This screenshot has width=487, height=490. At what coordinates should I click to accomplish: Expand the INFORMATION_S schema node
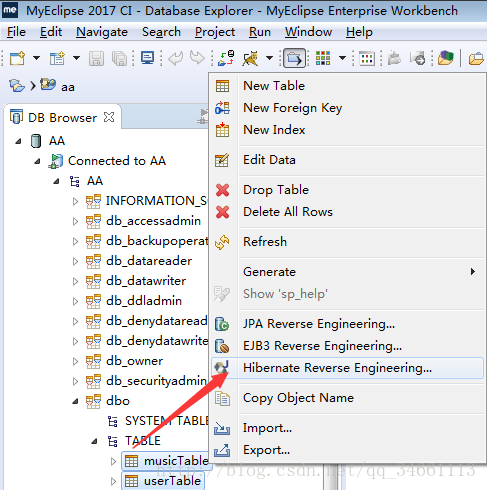(75, 201)
